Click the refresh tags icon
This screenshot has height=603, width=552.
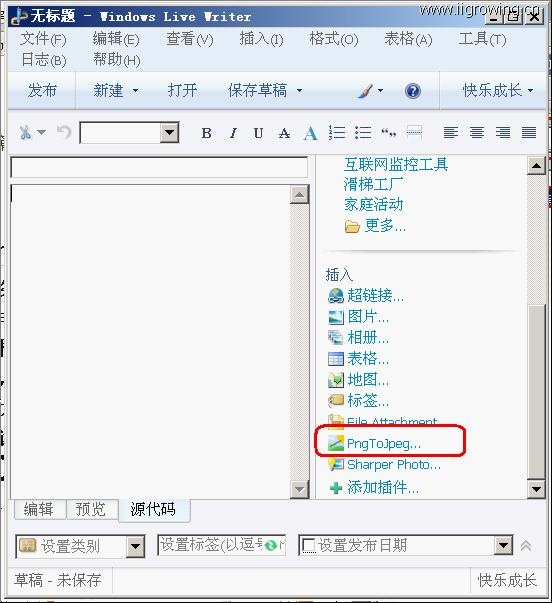(271, 545)
